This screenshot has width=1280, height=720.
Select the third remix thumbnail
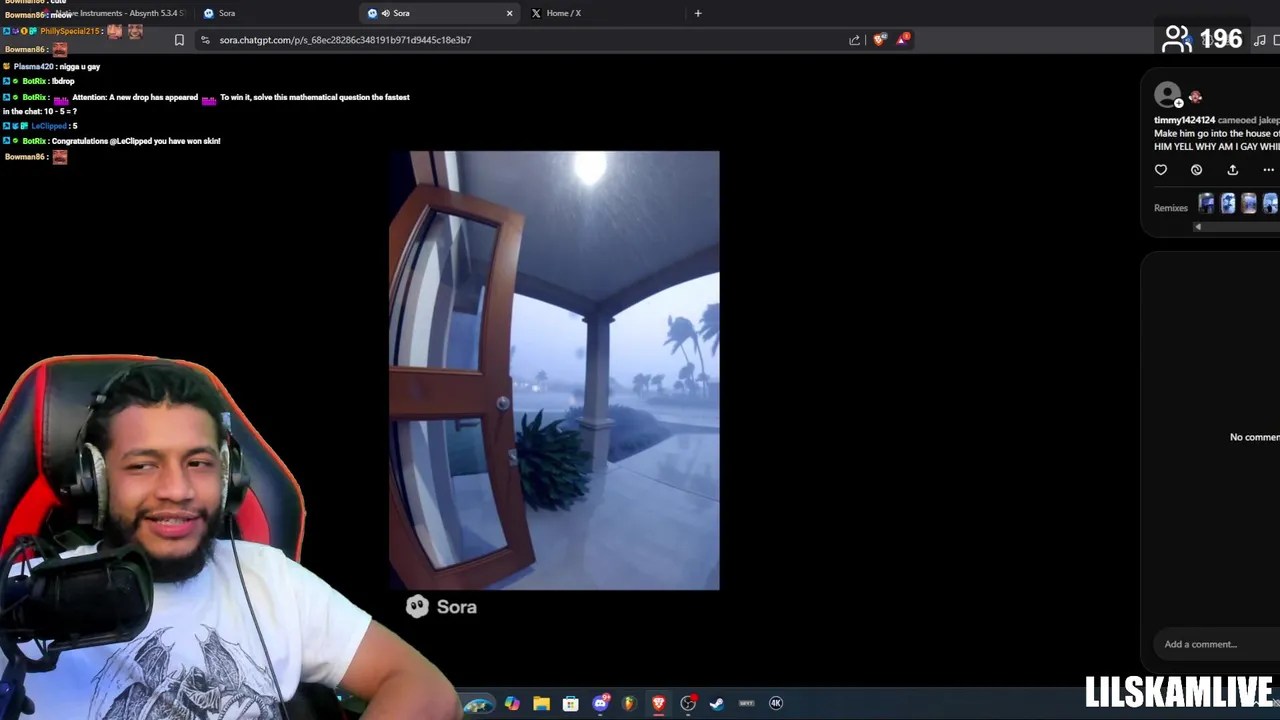[x=1249, y=204]
